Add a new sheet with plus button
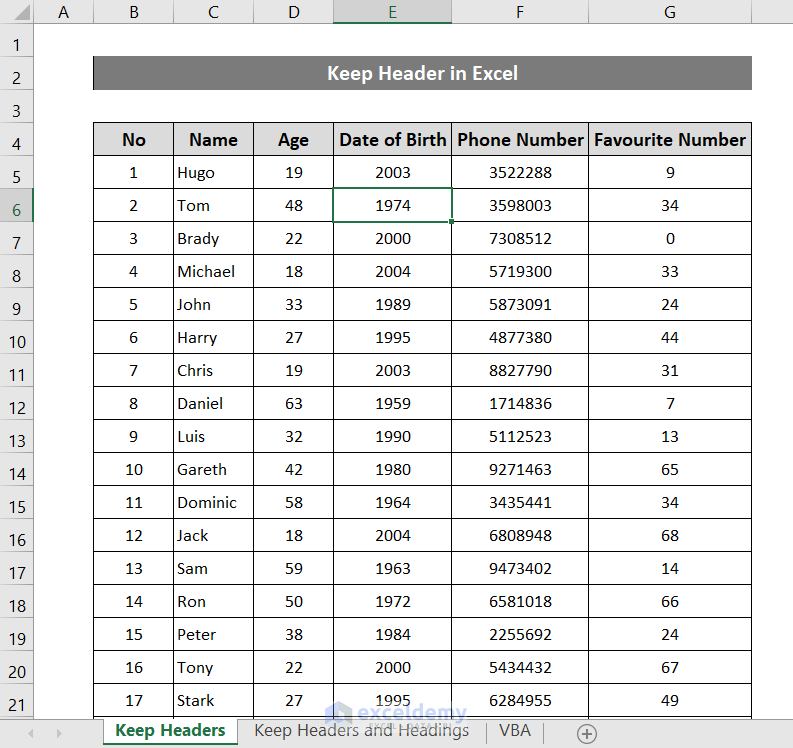Screen dimensions: 793x748 click(x=587, y=733)
